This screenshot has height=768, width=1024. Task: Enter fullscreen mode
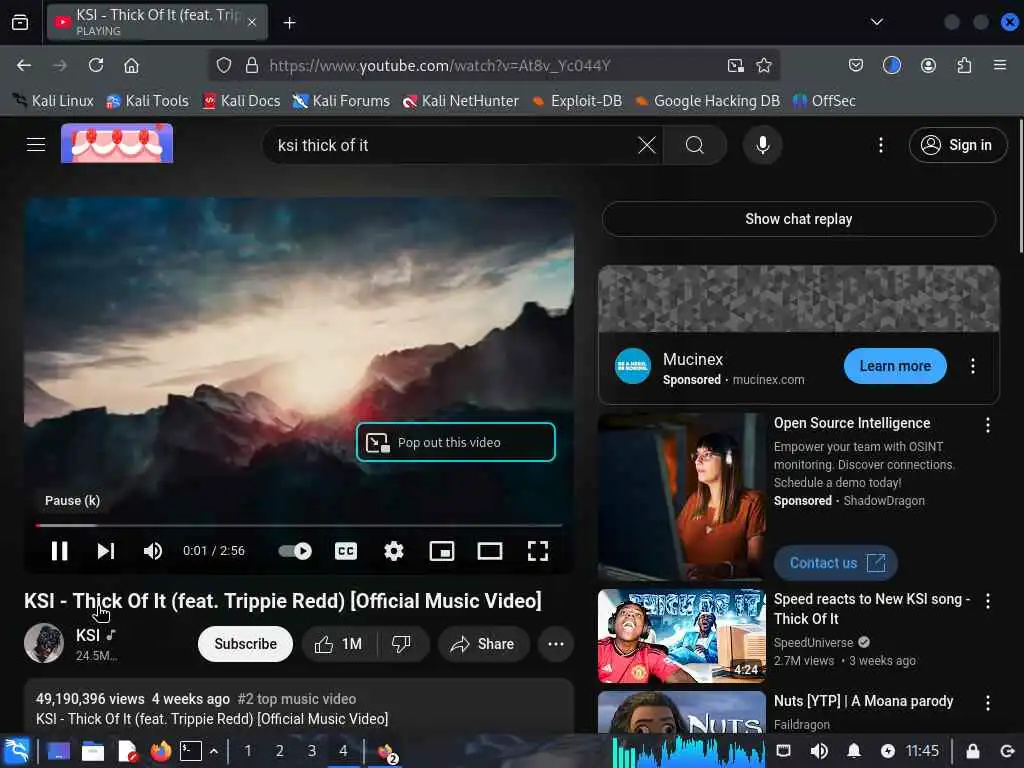(x=538, y=551)
